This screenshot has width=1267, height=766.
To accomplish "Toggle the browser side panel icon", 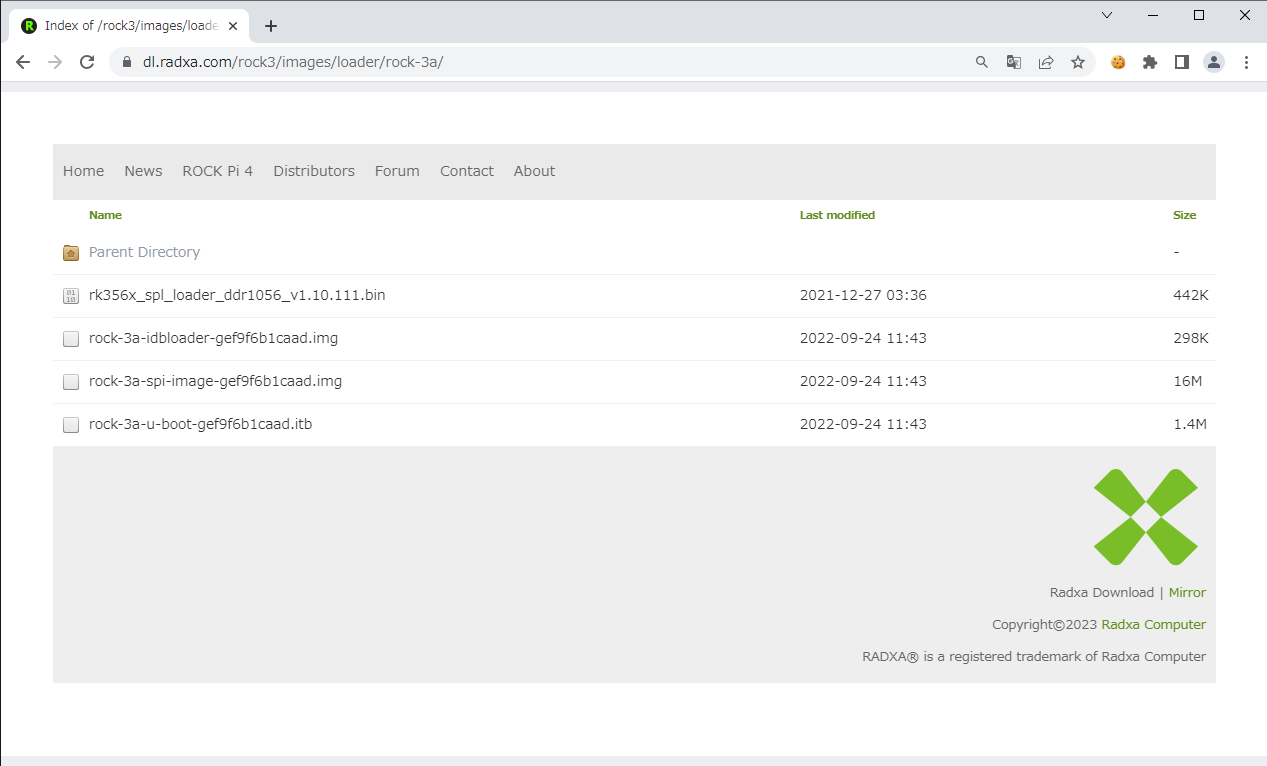I will point(1181,62).
